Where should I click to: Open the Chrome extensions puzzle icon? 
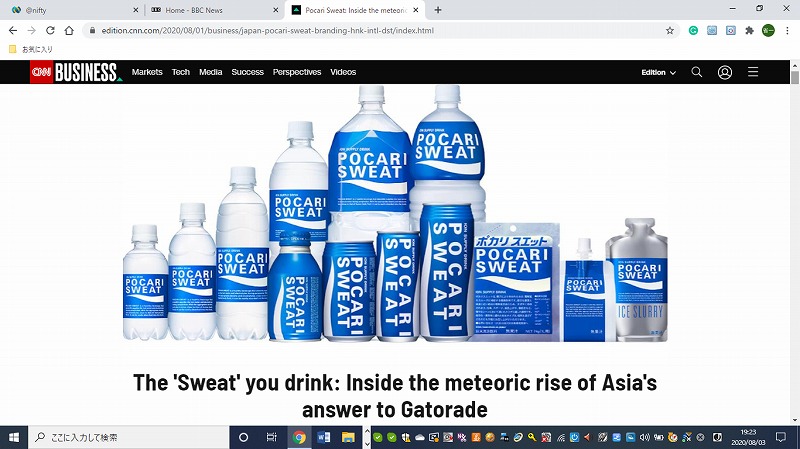[749, 31]
